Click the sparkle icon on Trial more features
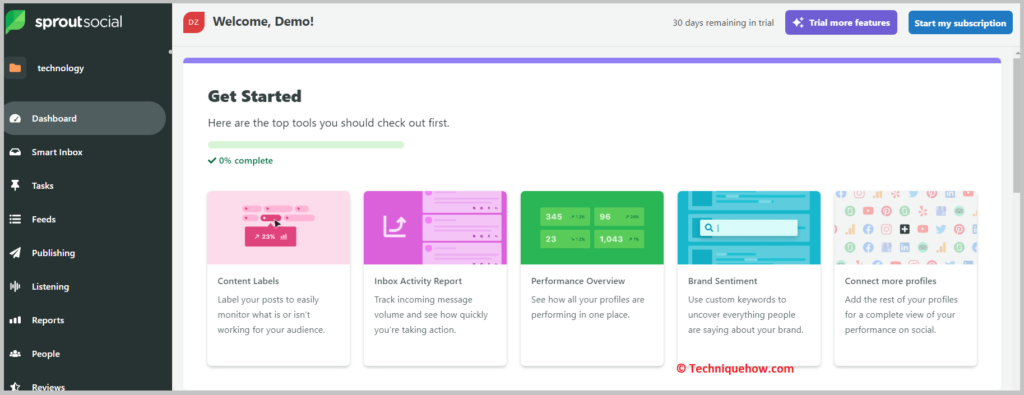Image resolution: width=1024 pixels, height=395 pixels. click(797, 23)
